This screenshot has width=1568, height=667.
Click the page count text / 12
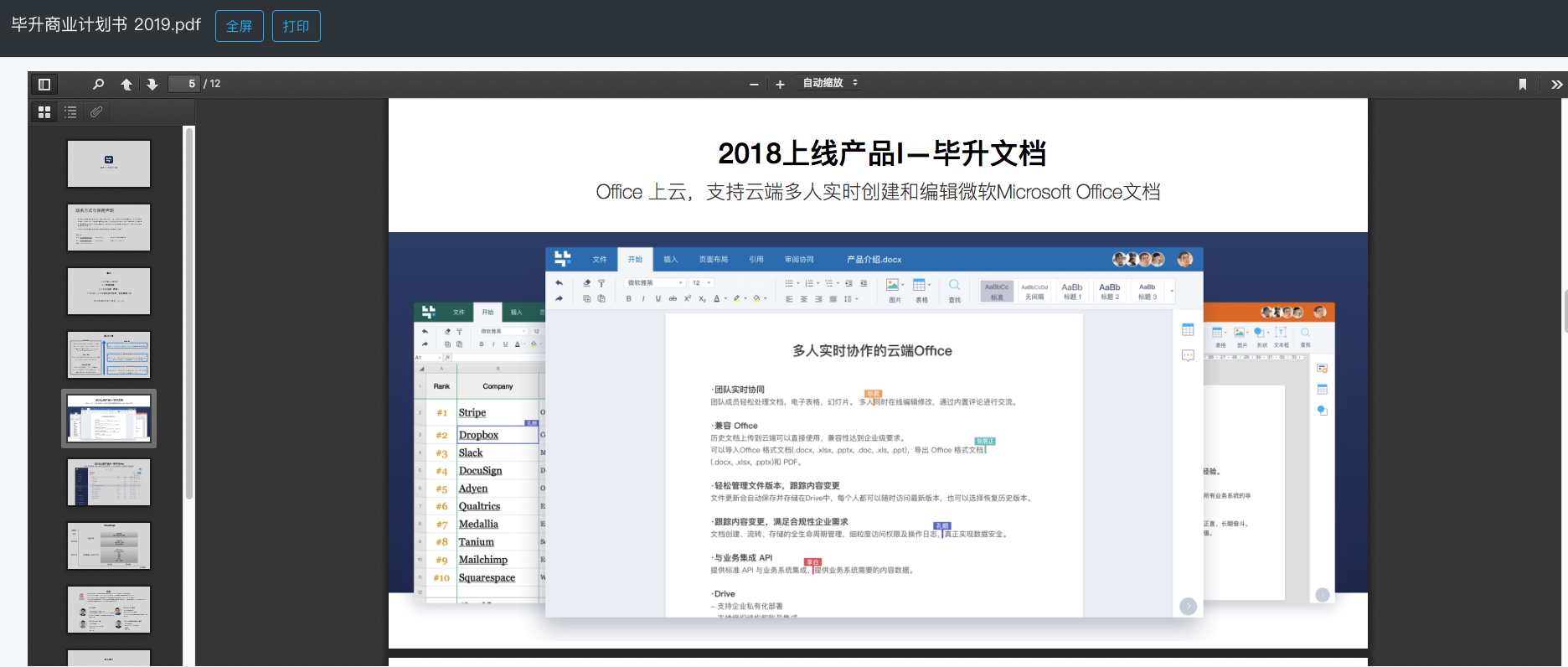click(x=212, y=84)
